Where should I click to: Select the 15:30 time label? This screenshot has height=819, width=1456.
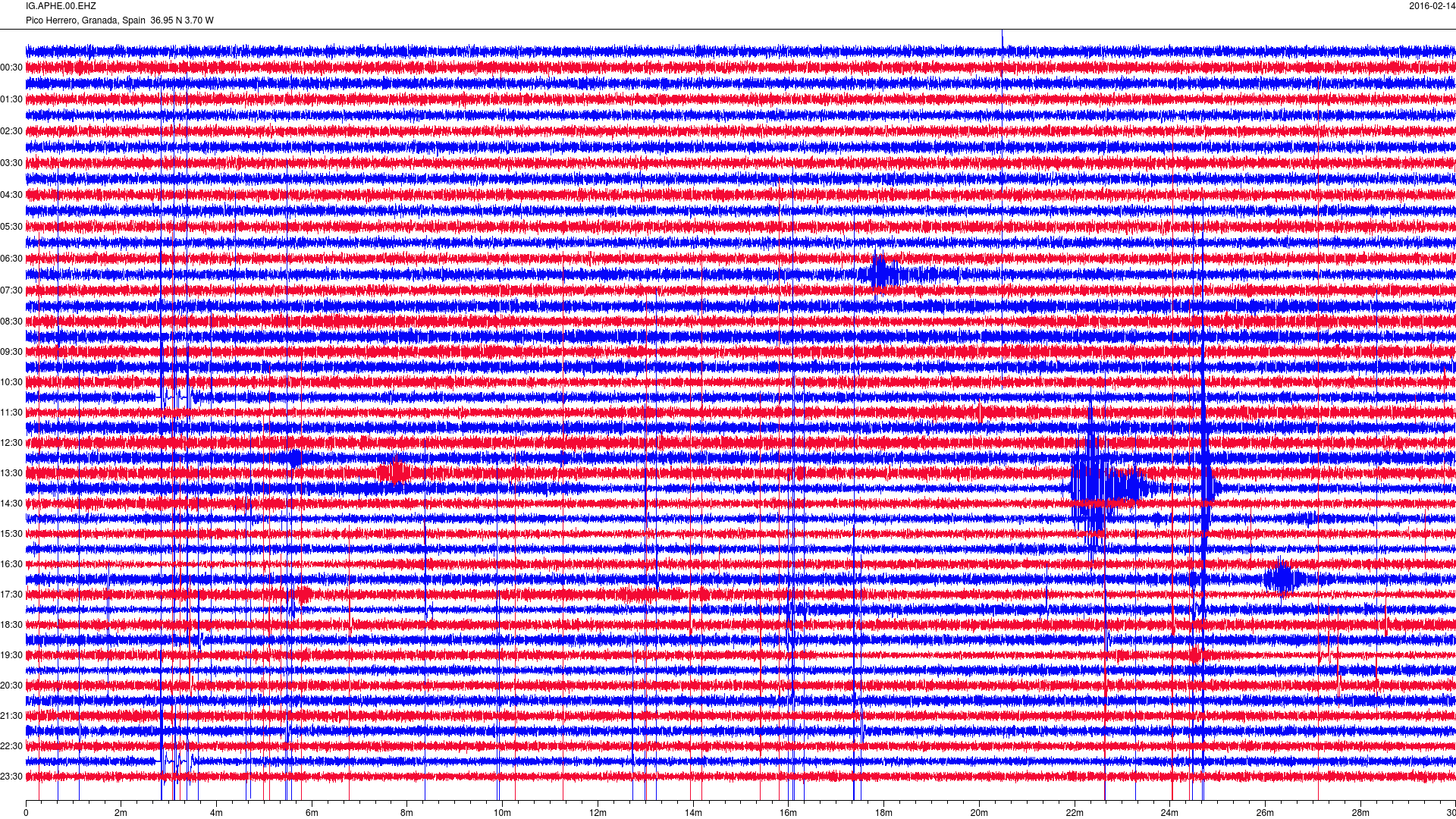coord(11,534)
